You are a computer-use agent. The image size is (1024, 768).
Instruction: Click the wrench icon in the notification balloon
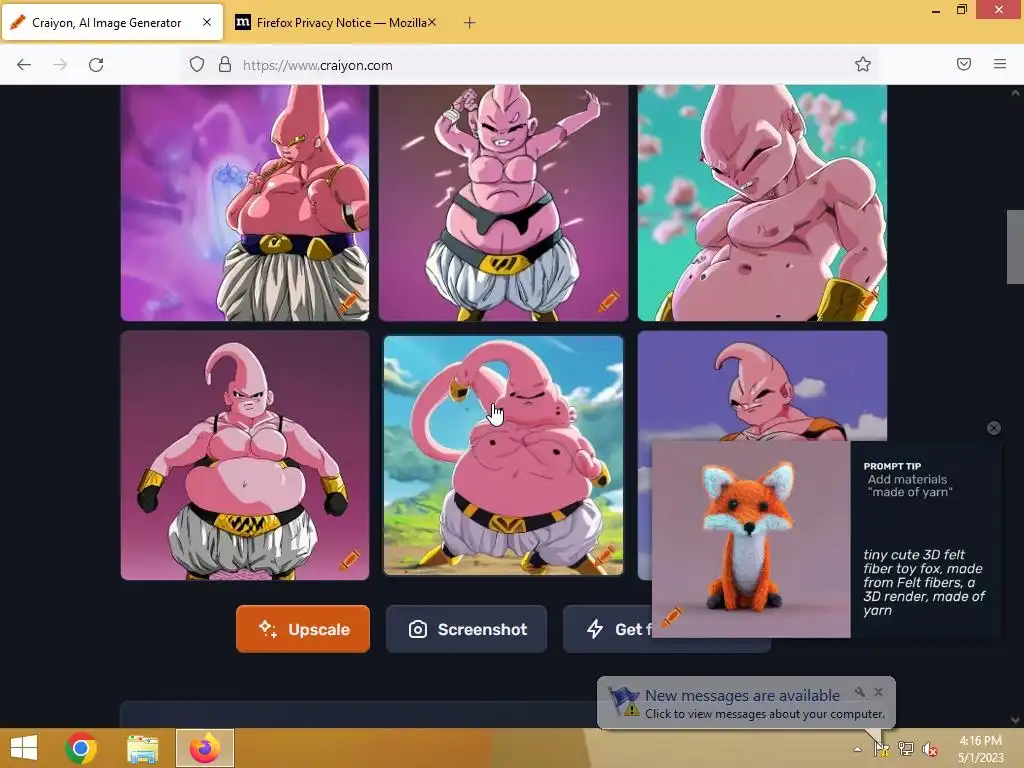point(859,692)
